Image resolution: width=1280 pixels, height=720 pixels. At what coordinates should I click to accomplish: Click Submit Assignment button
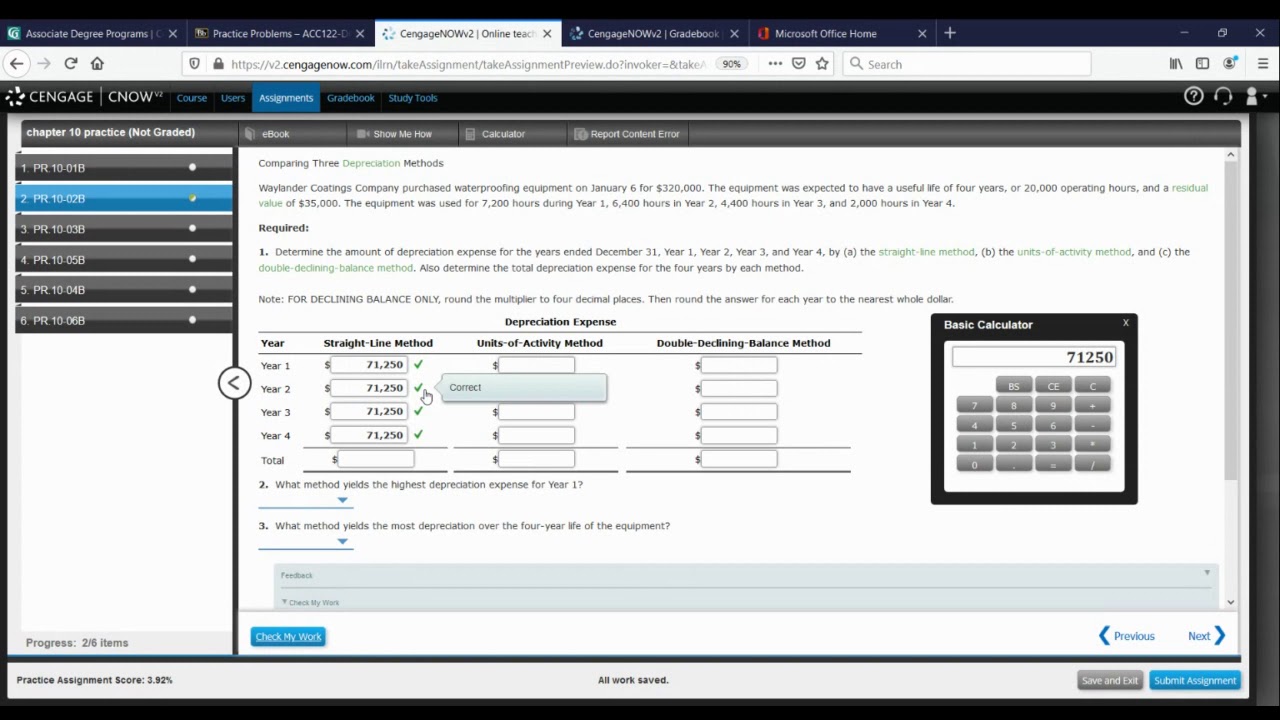point(1195,681)
